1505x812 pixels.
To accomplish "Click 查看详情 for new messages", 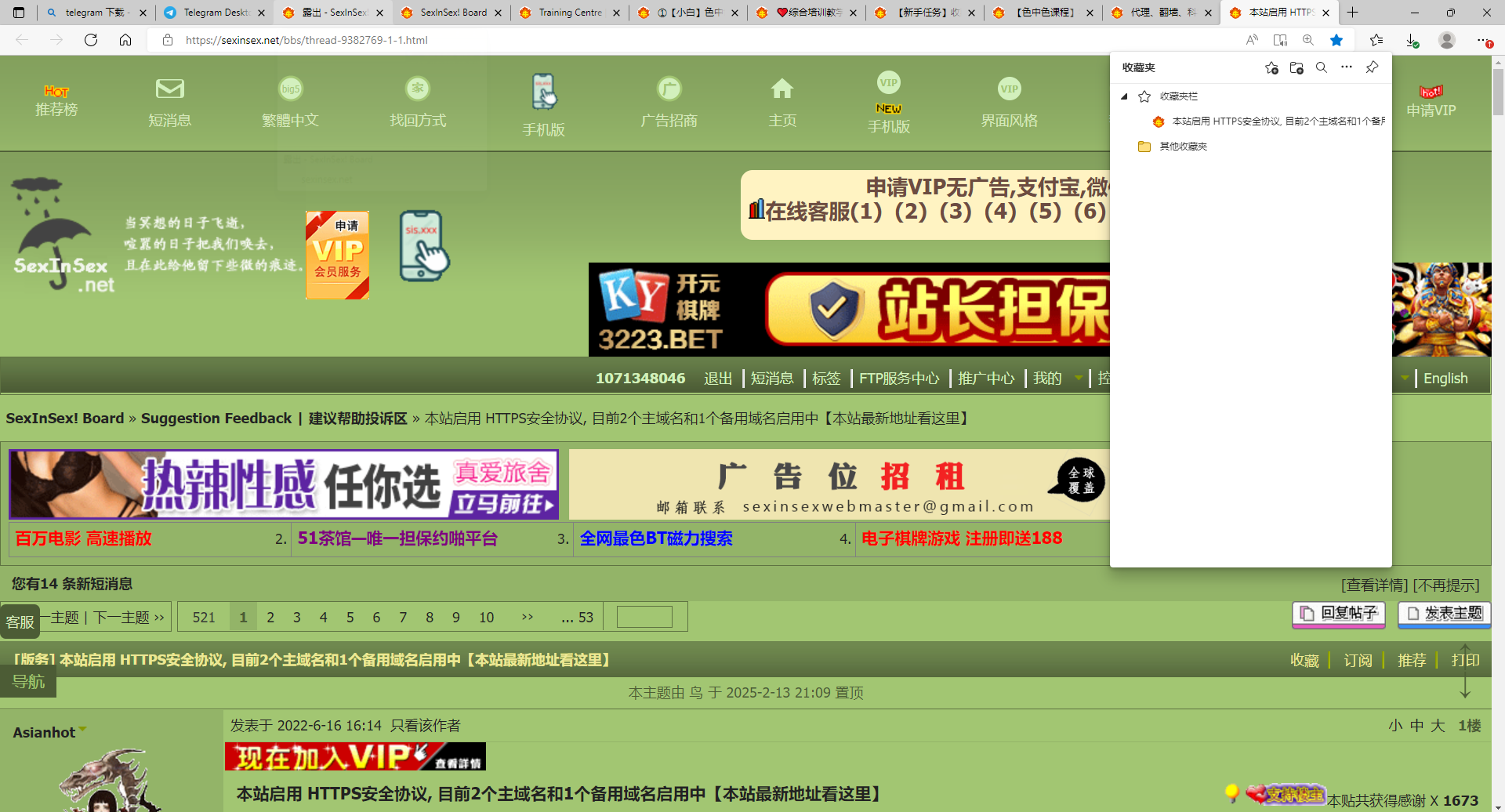I will (1375, 585).
